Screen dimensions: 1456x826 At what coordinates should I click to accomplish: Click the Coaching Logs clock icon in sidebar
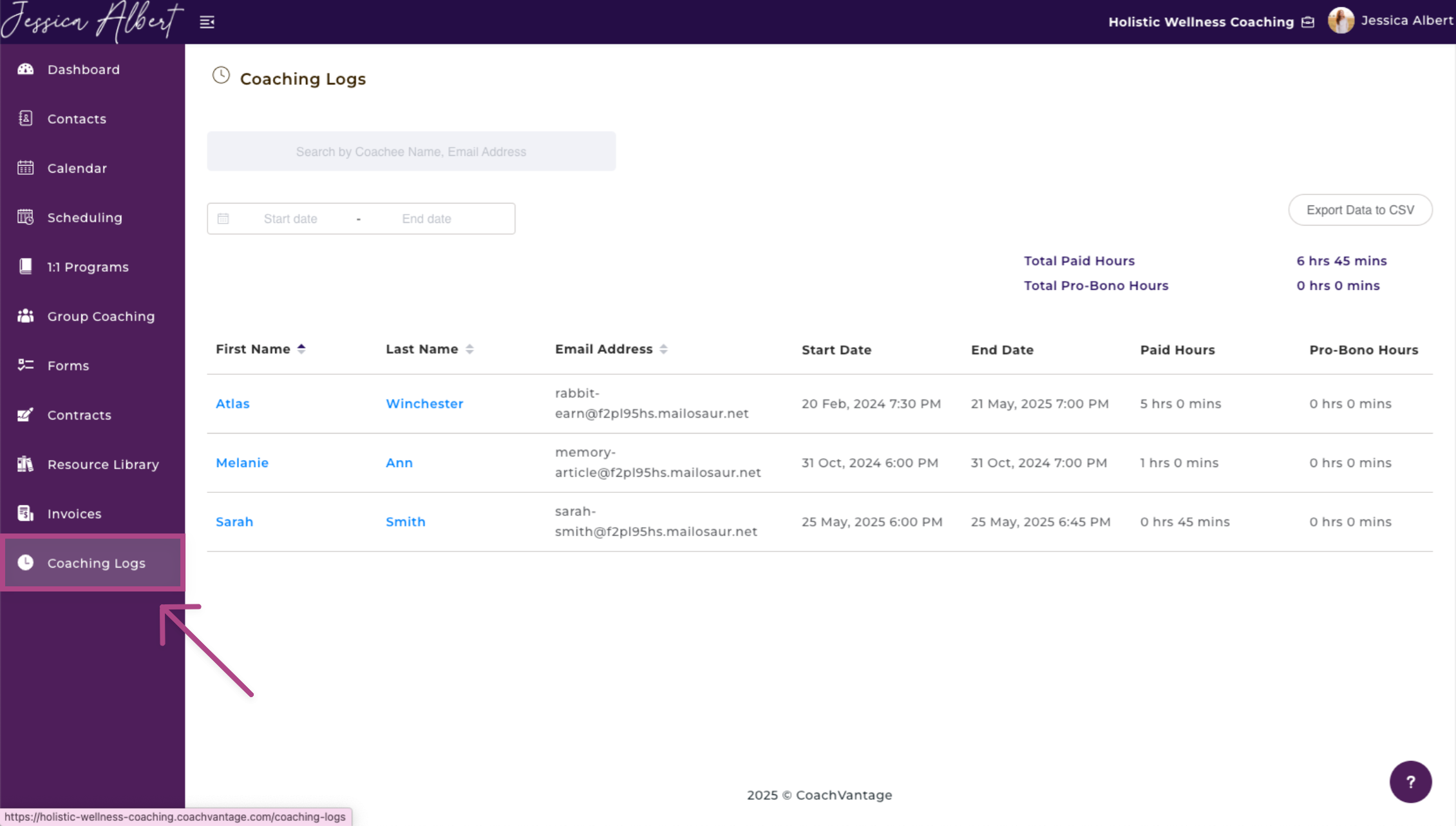[26, 562]
